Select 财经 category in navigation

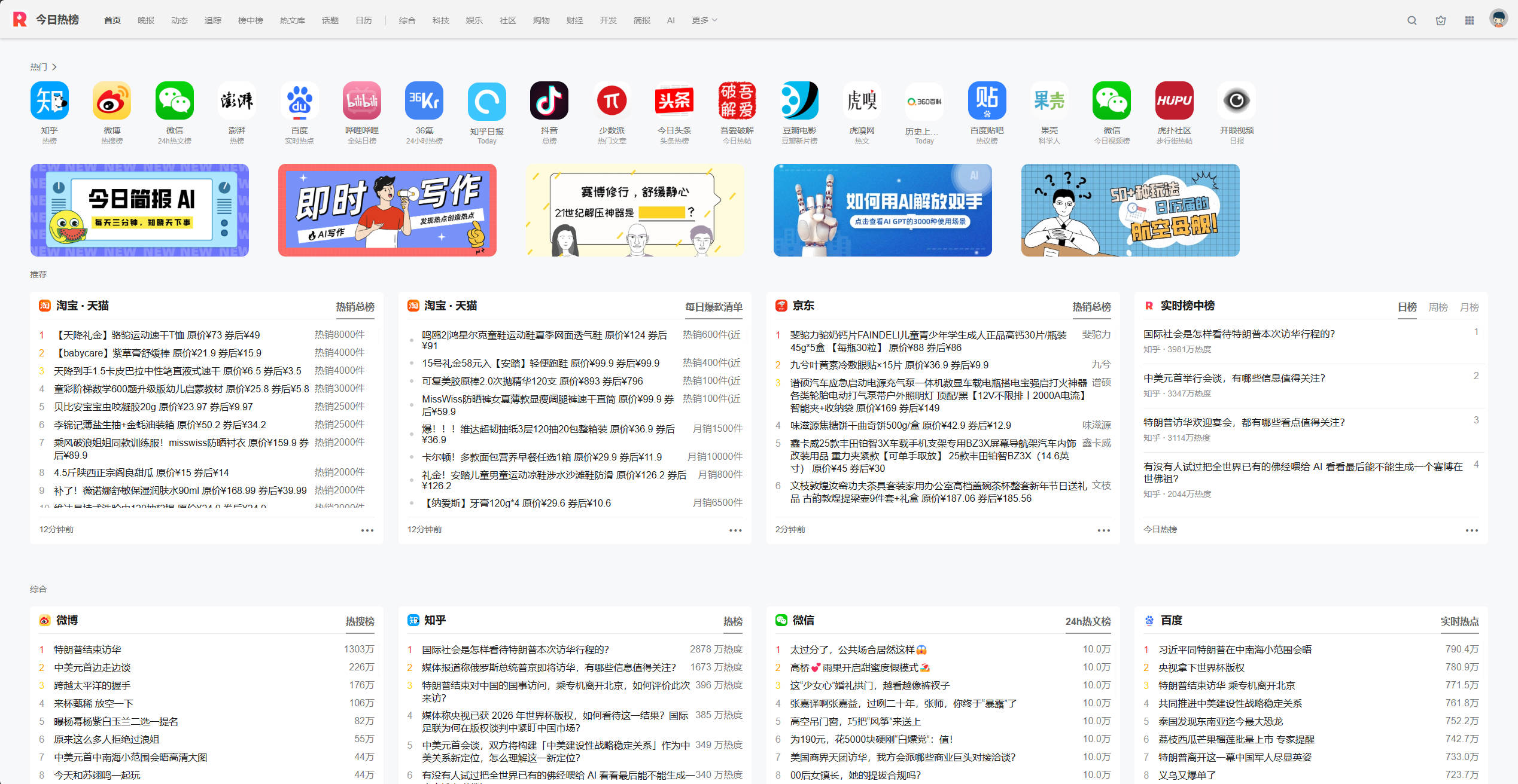pyautogui.click(x=575, y=20)
